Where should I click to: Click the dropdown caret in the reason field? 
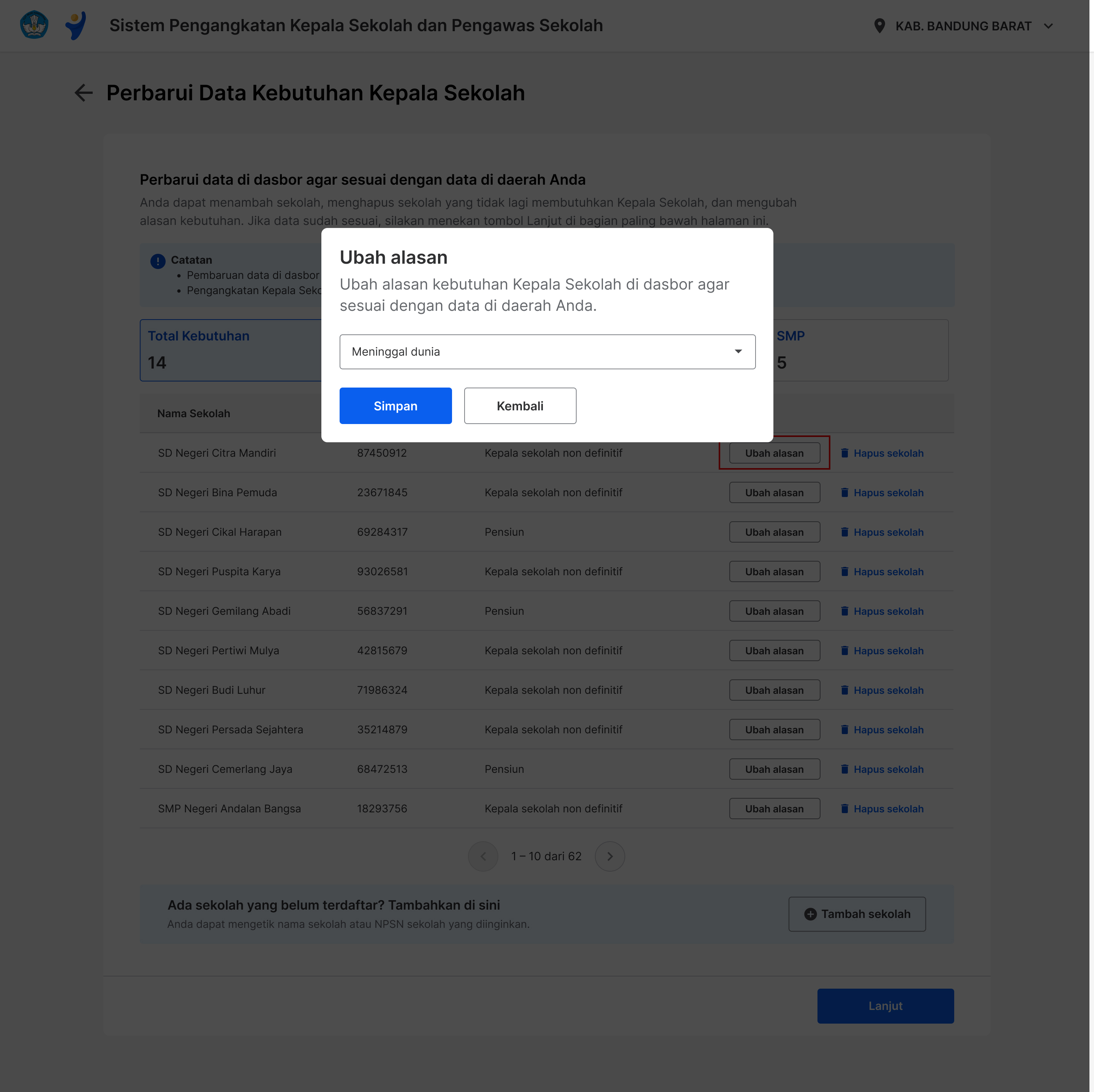738,352
